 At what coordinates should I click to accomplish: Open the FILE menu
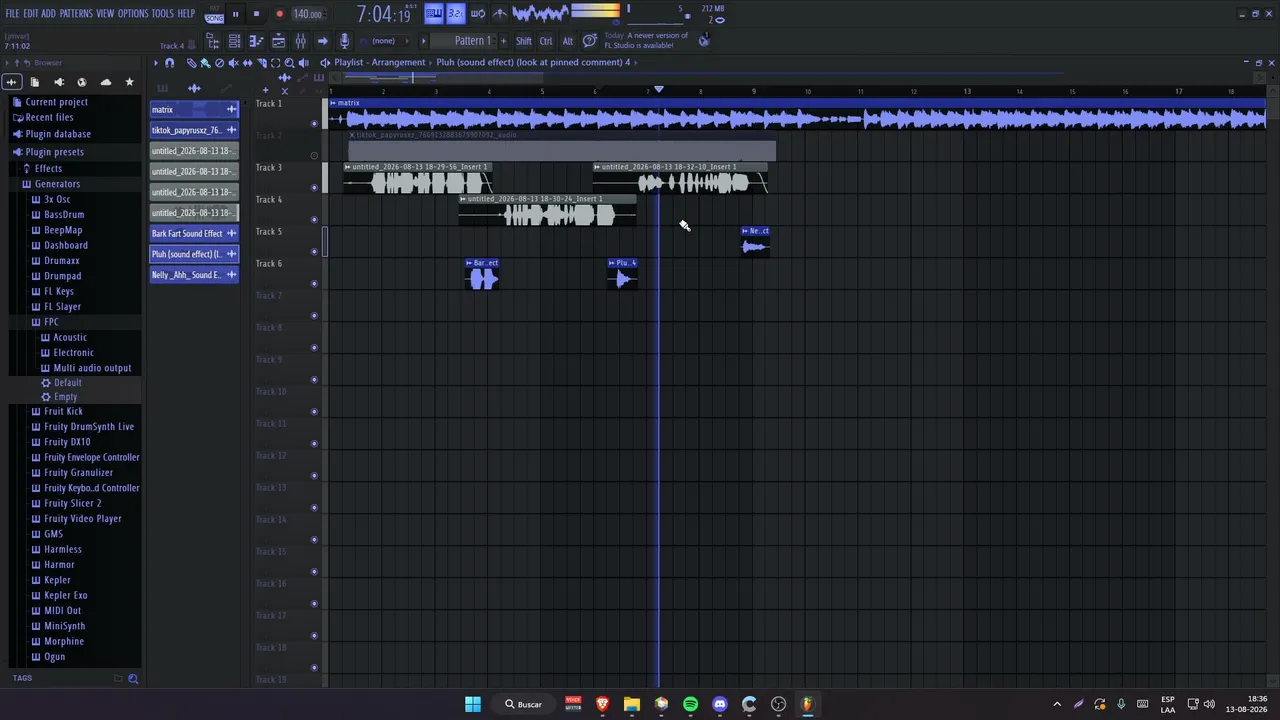pos(12,14)
